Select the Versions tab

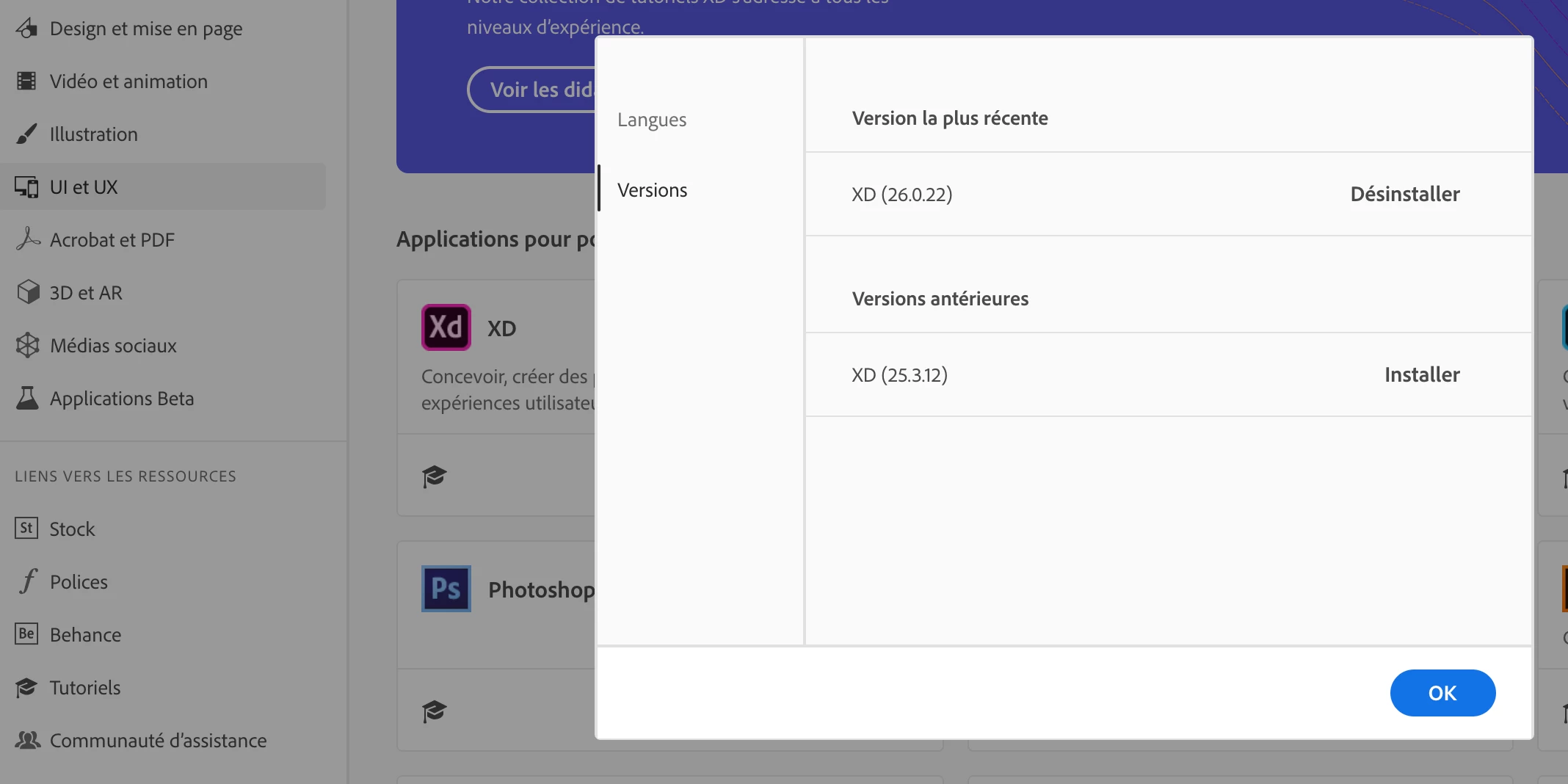point(652,190)
